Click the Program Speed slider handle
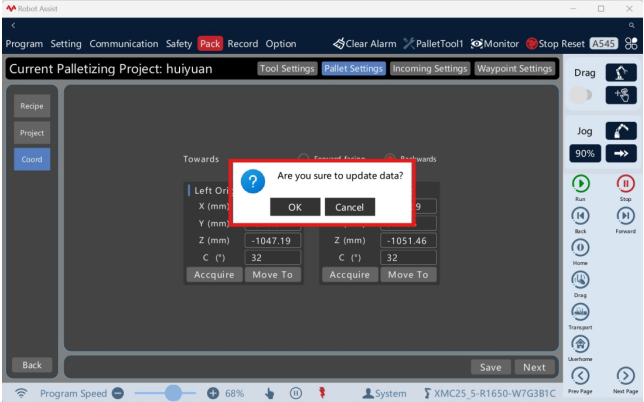The image size is (644, 402). (x=173, y=393)
